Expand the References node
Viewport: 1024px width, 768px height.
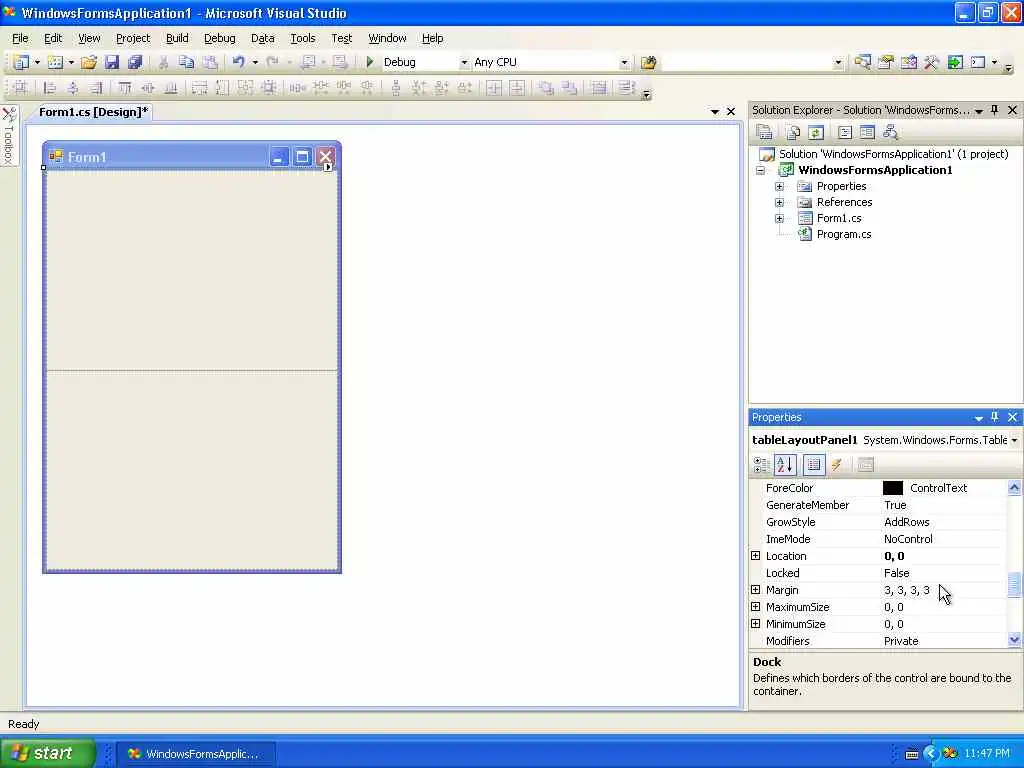point(779,202)
